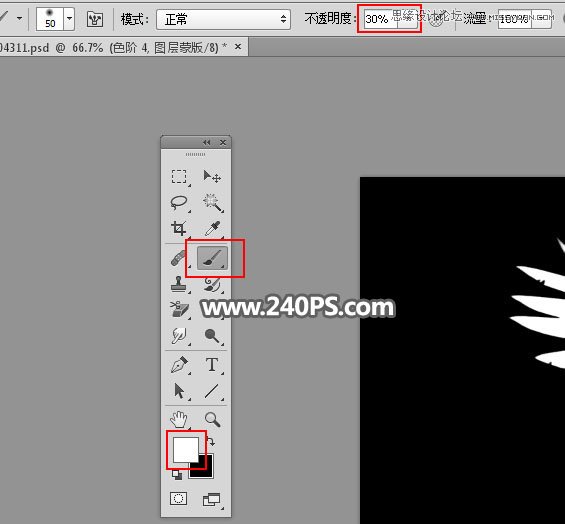The width and height of the screenshot is (565, 524).
Task: Select the Type tool
Action: coord(212,365)
